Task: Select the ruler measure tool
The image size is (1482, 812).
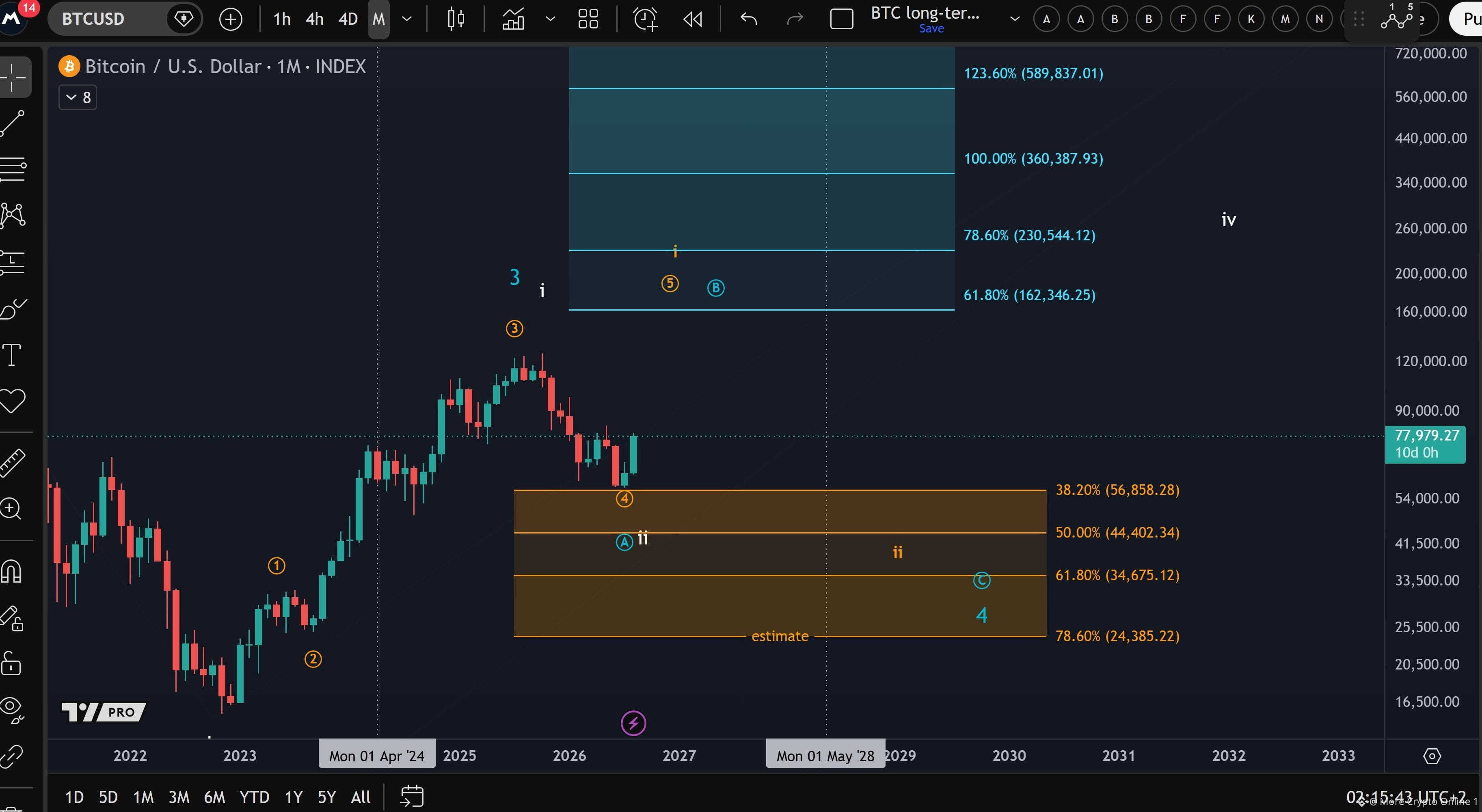Action: pos(13,463)
